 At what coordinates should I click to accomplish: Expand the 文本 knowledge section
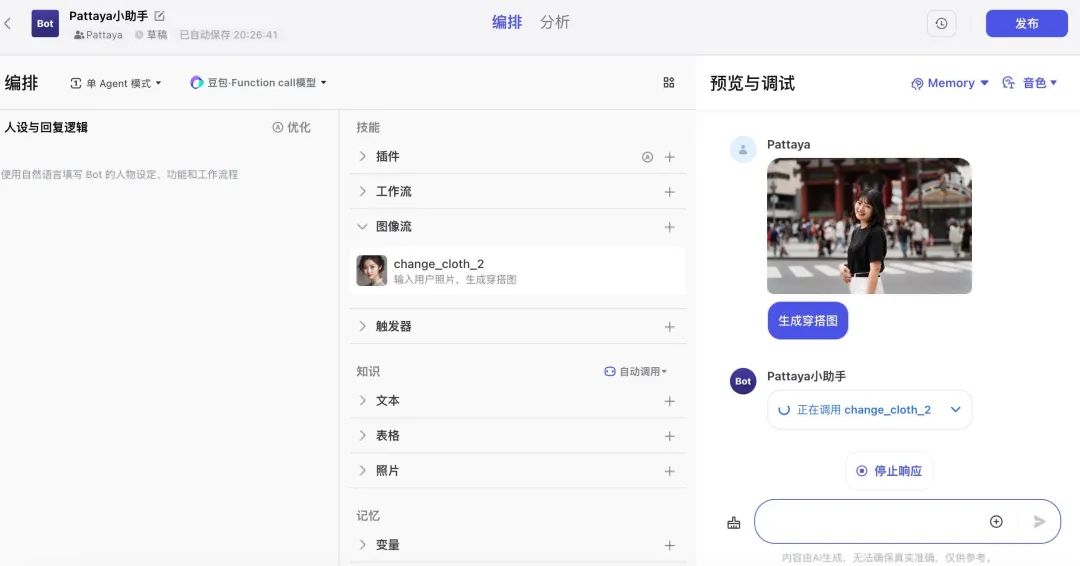point(362,401)
